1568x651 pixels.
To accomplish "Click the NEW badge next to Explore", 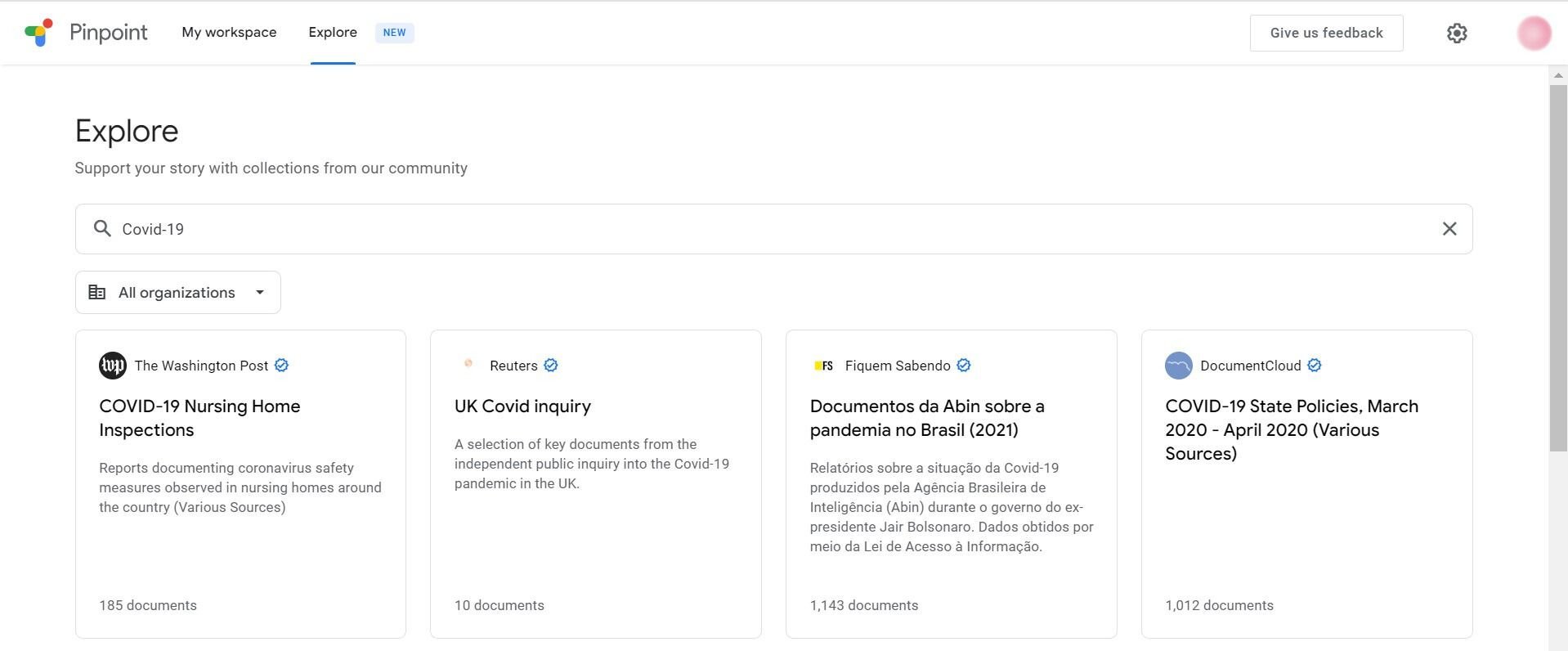I will [x=395, y=33].
